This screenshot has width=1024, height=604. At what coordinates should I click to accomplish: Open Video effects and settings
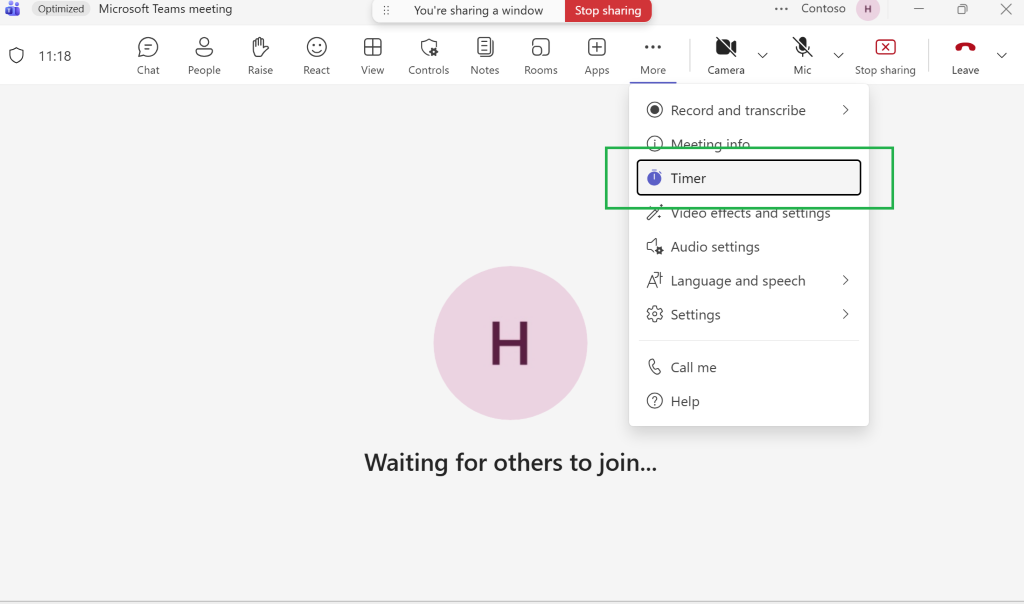coord(748,213)
